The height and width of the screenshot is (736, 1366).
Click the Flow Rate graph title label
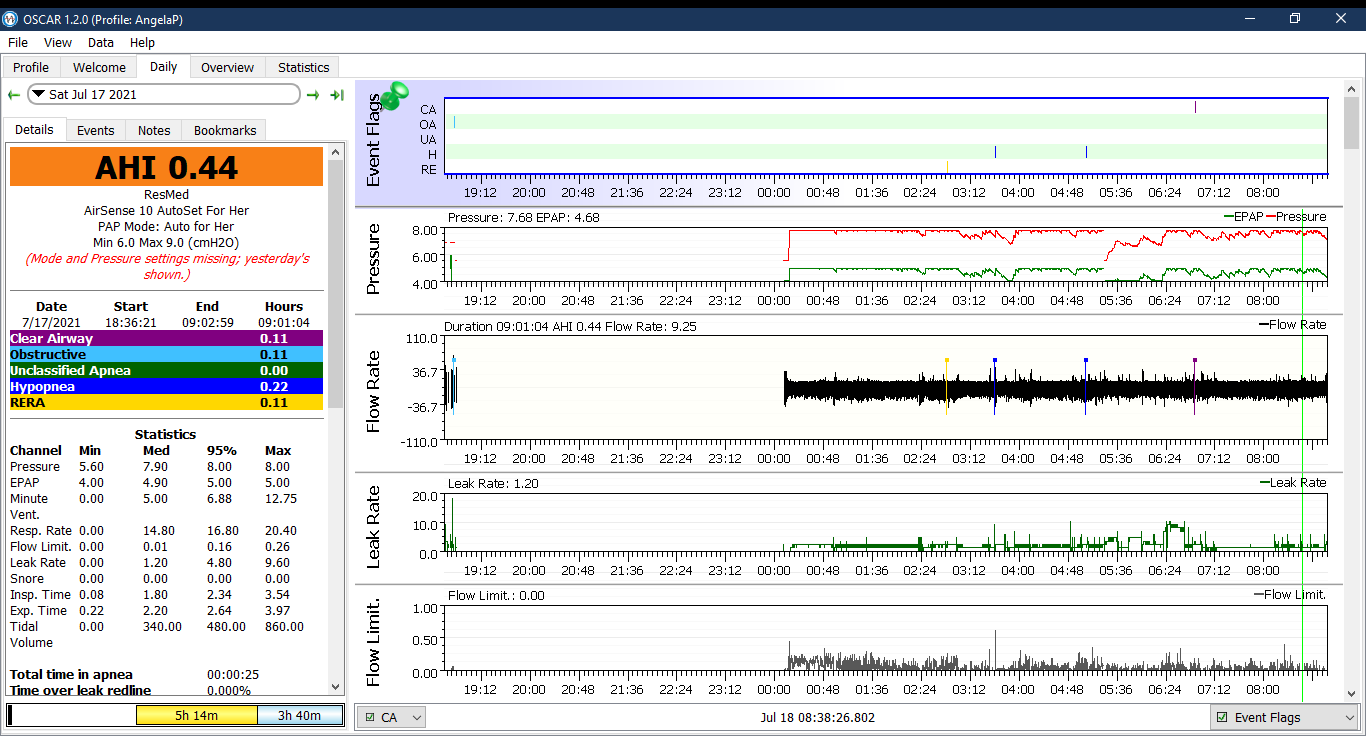point(374,391)
